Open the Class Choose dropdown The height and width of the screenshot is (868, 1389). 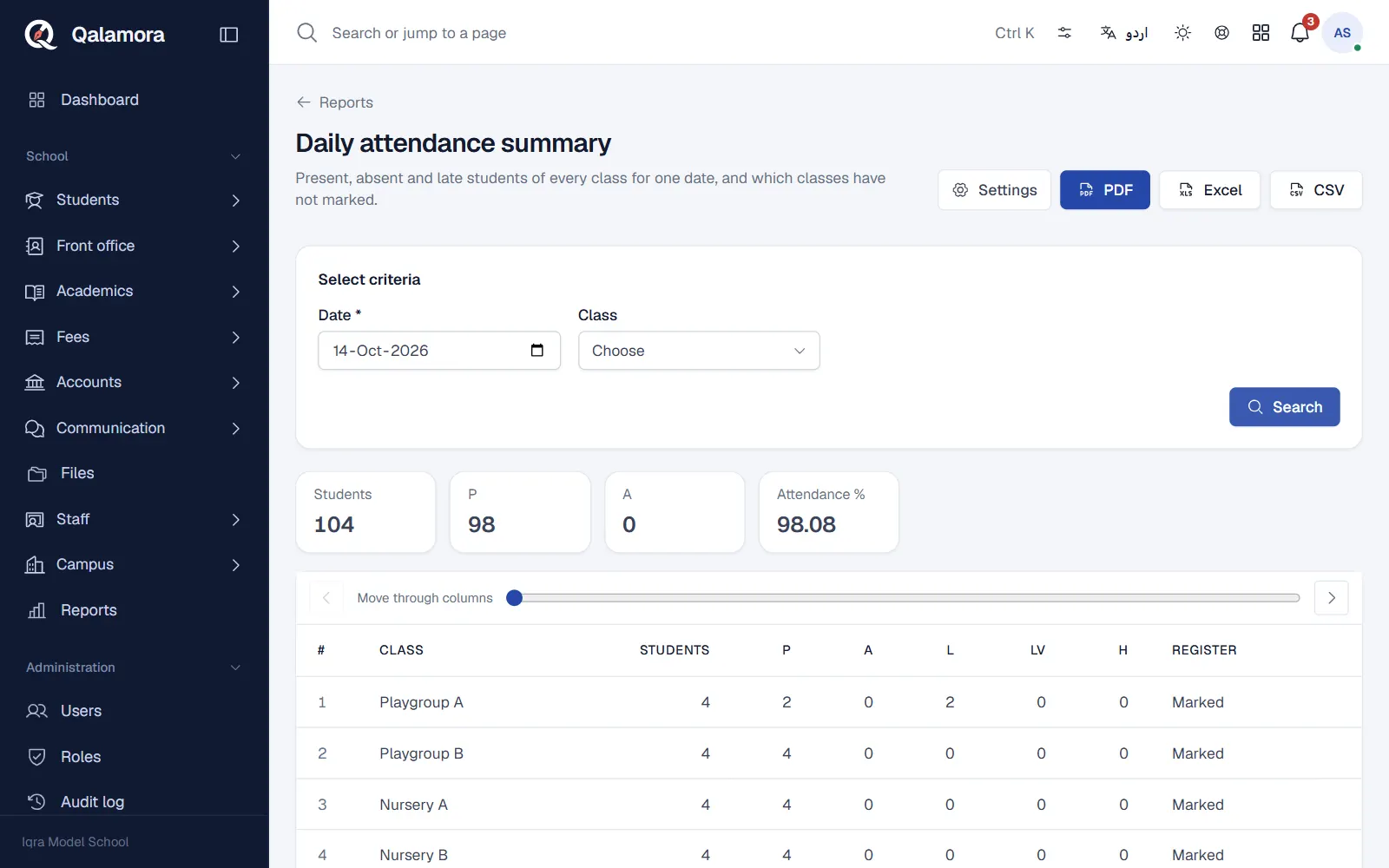[x=699, y=351]
